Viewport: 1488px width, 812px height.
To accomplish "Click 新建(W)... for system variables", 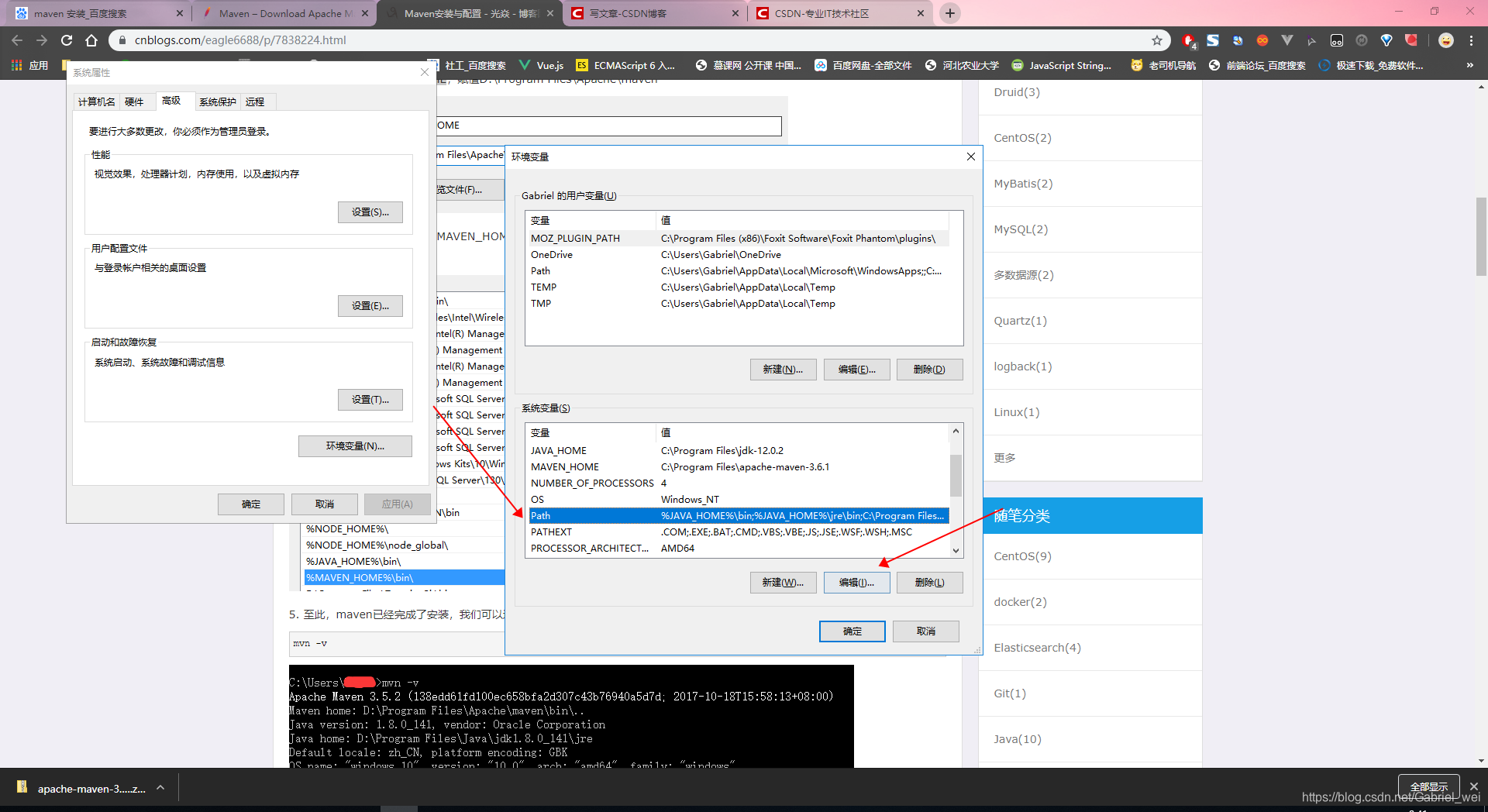I will coord(783,583).
